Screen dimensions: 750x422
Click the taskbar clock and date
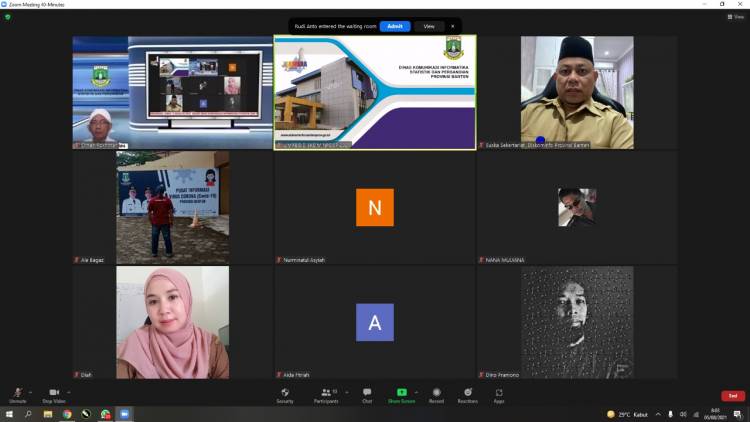715,414
